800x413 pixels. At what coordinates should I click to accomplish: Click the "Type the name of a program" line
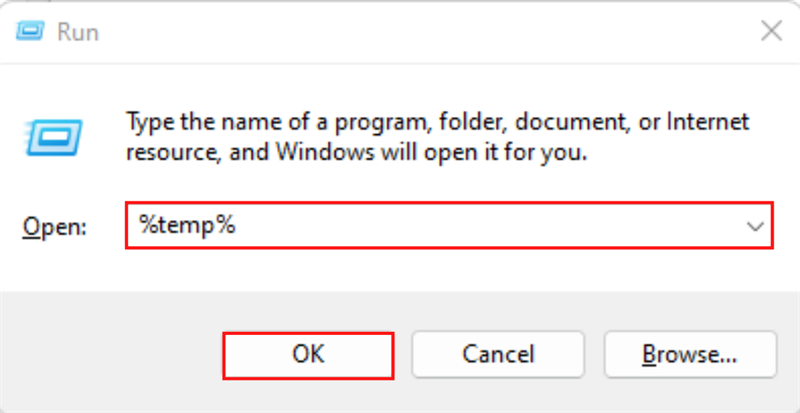436,122
